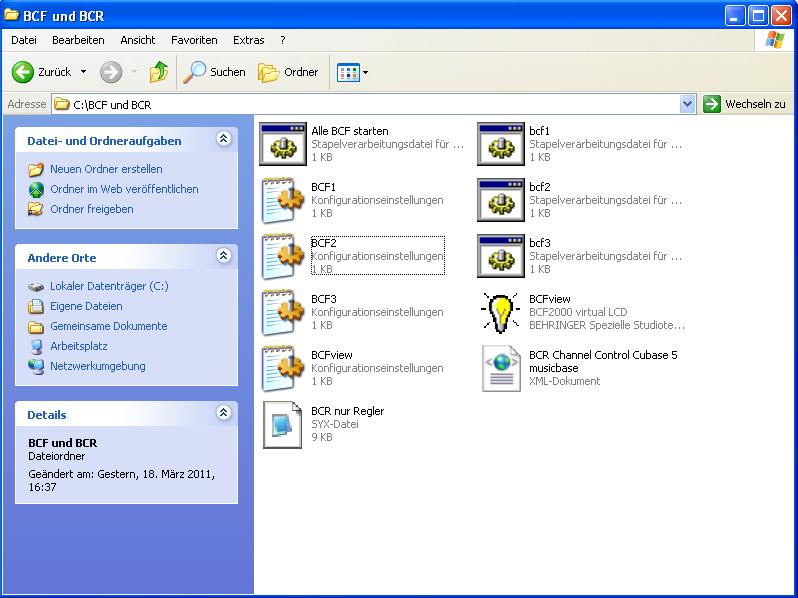Click the BCFview lightbulb application icon
This screenshot has width=798, height=598.
[500, 312]
